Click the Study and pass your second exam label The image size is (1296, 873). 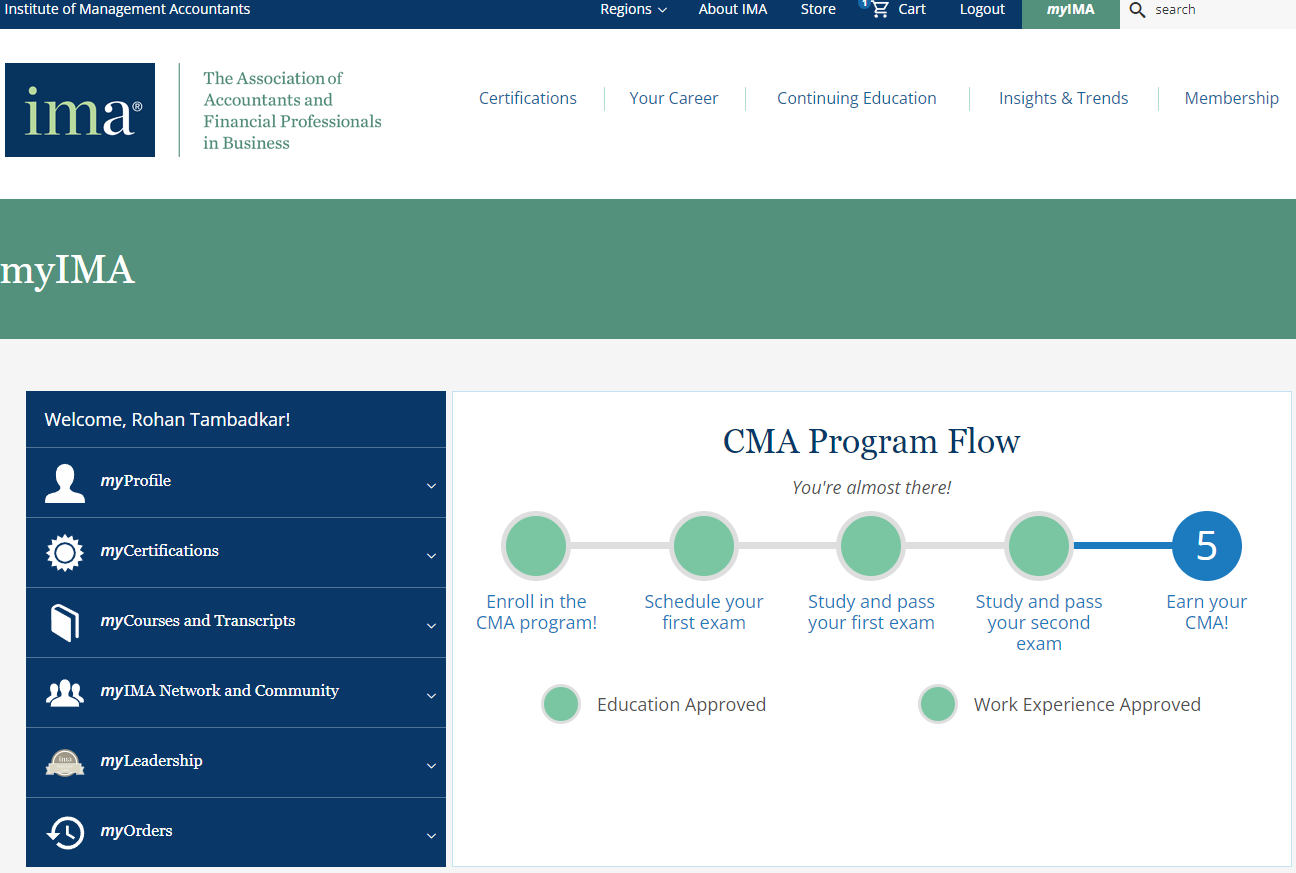pyautogui.click(x=1039, y=623)
